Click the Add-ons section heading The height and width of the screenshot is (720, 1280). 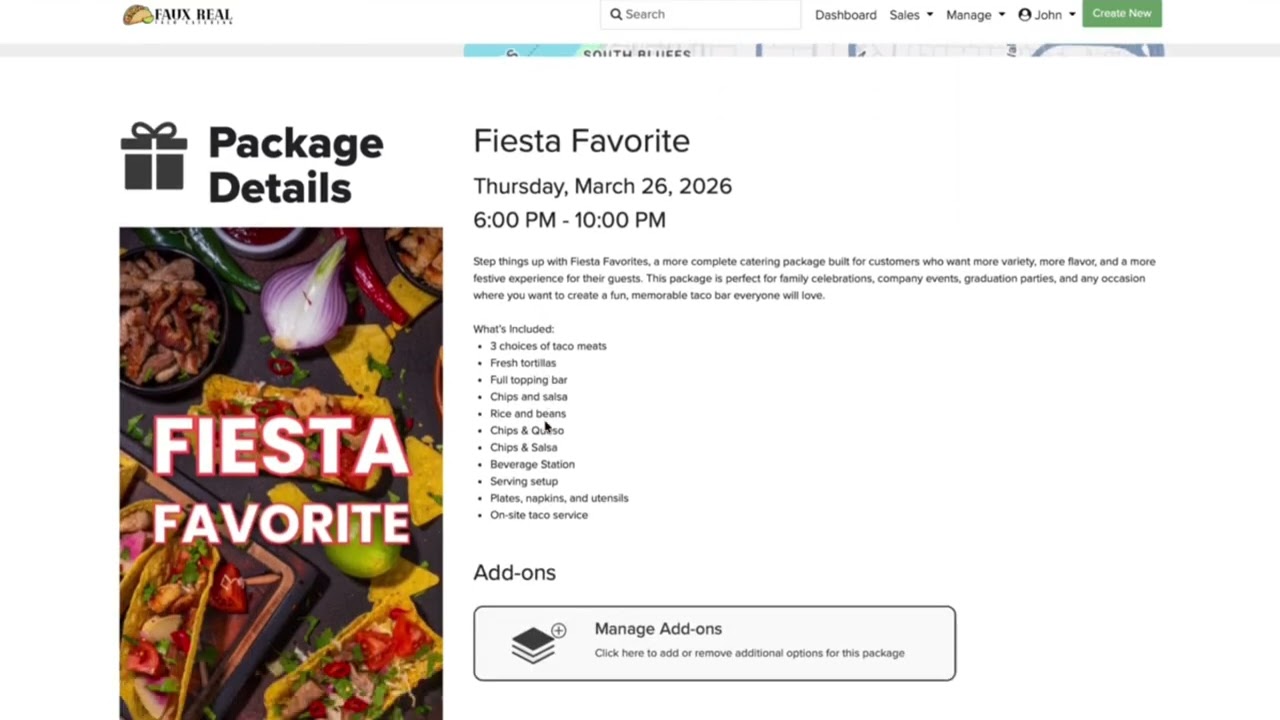pos(514,573)
